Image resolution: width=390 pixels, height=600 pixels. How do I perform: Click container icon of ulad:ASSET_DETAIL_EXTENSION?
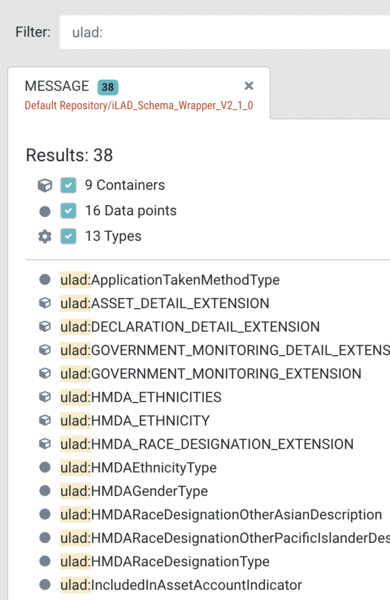[x=45, y=303]
